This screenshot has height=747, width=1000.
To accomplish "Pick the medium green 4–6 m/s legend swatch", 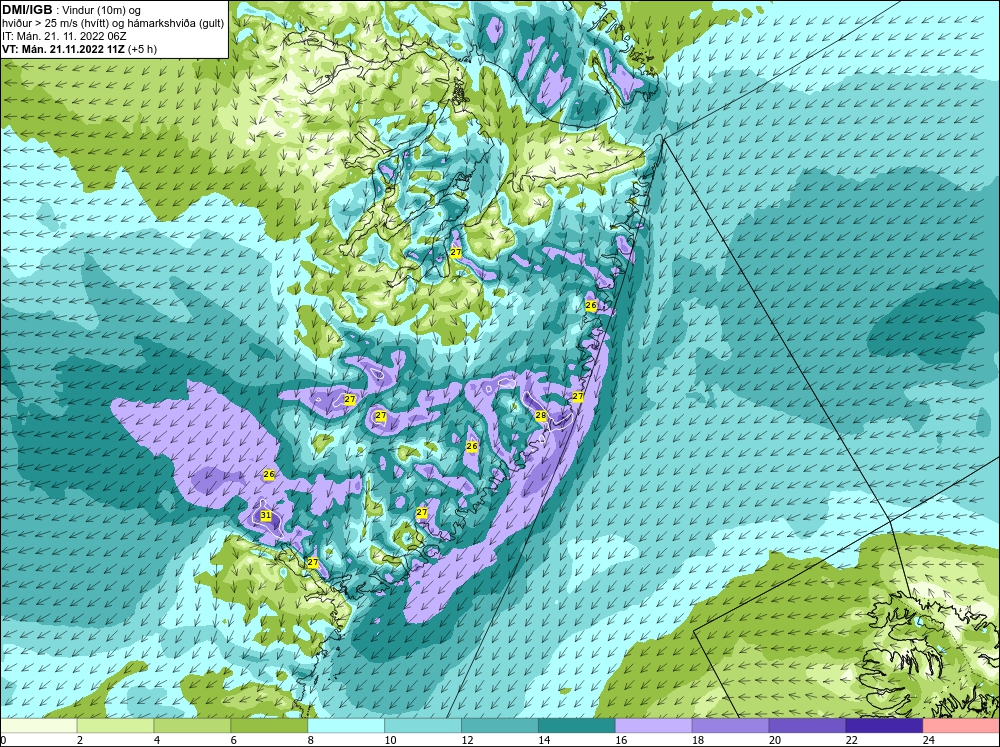I will click(192, 725).
